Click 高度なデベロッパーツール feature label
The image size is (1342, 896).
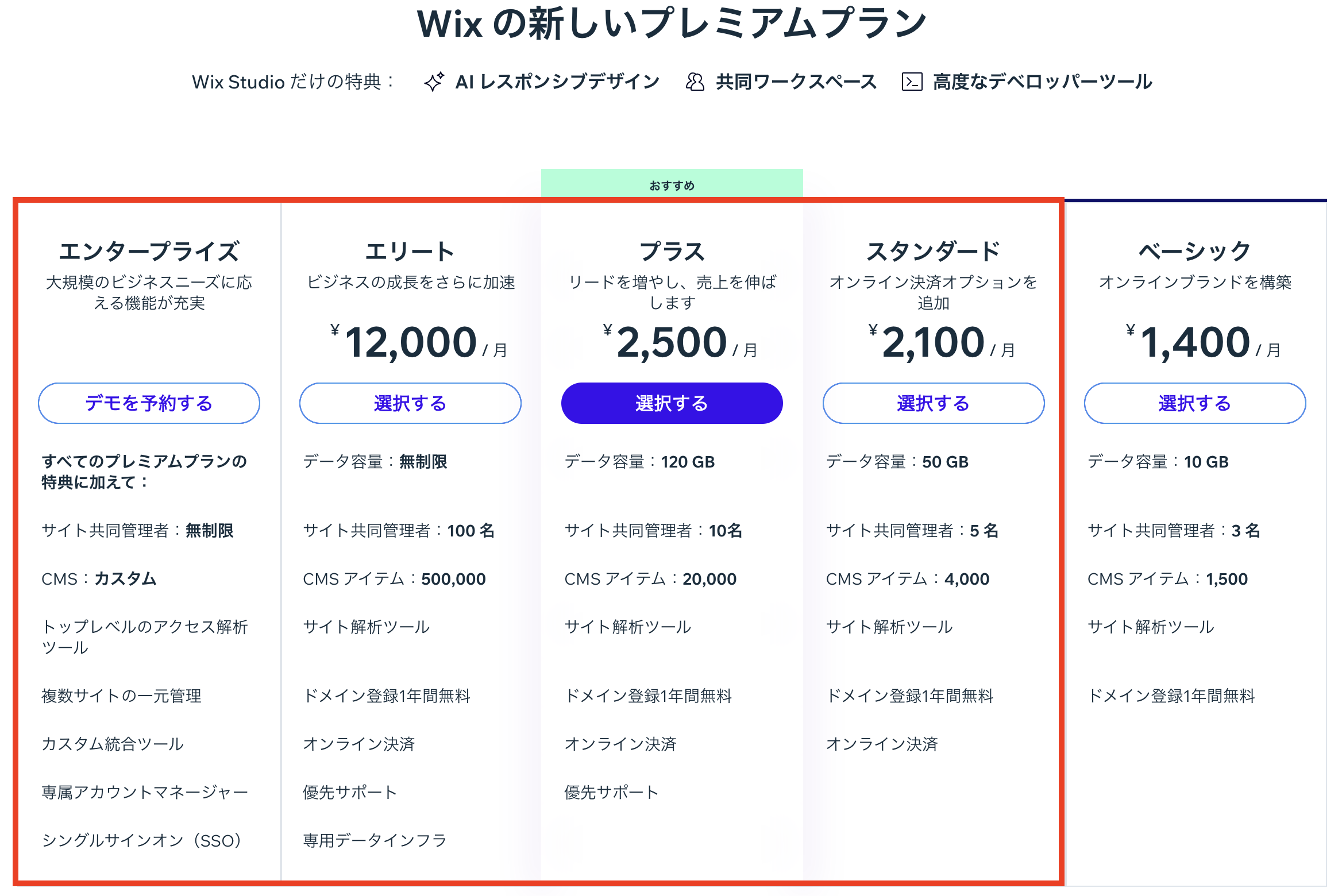pos(1042,82)
